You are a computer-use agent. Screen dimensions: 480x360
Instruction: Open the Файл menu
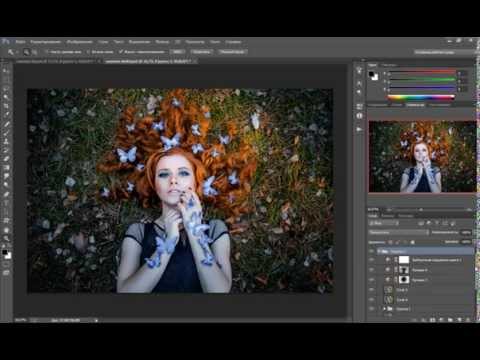coord(20,42)
